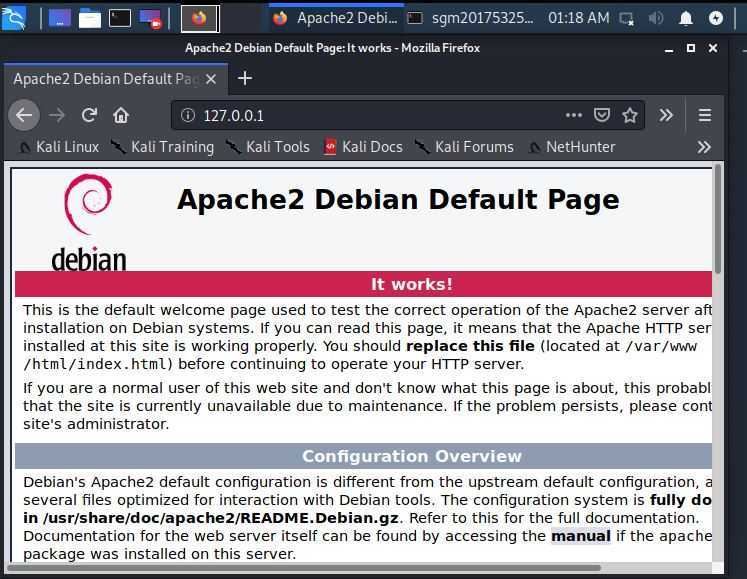
Task: Save page to Pocket
Action: [x=602, y=115]
